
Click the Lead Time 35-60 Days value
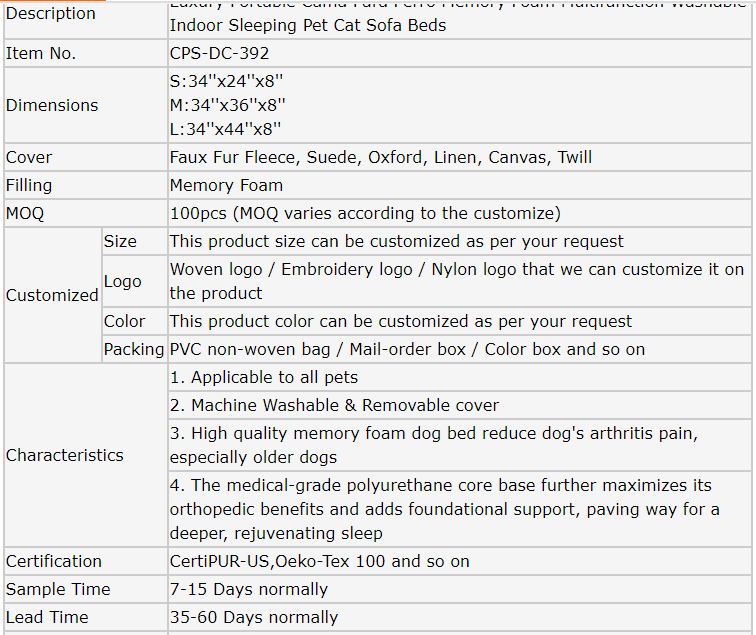(254, 617)
